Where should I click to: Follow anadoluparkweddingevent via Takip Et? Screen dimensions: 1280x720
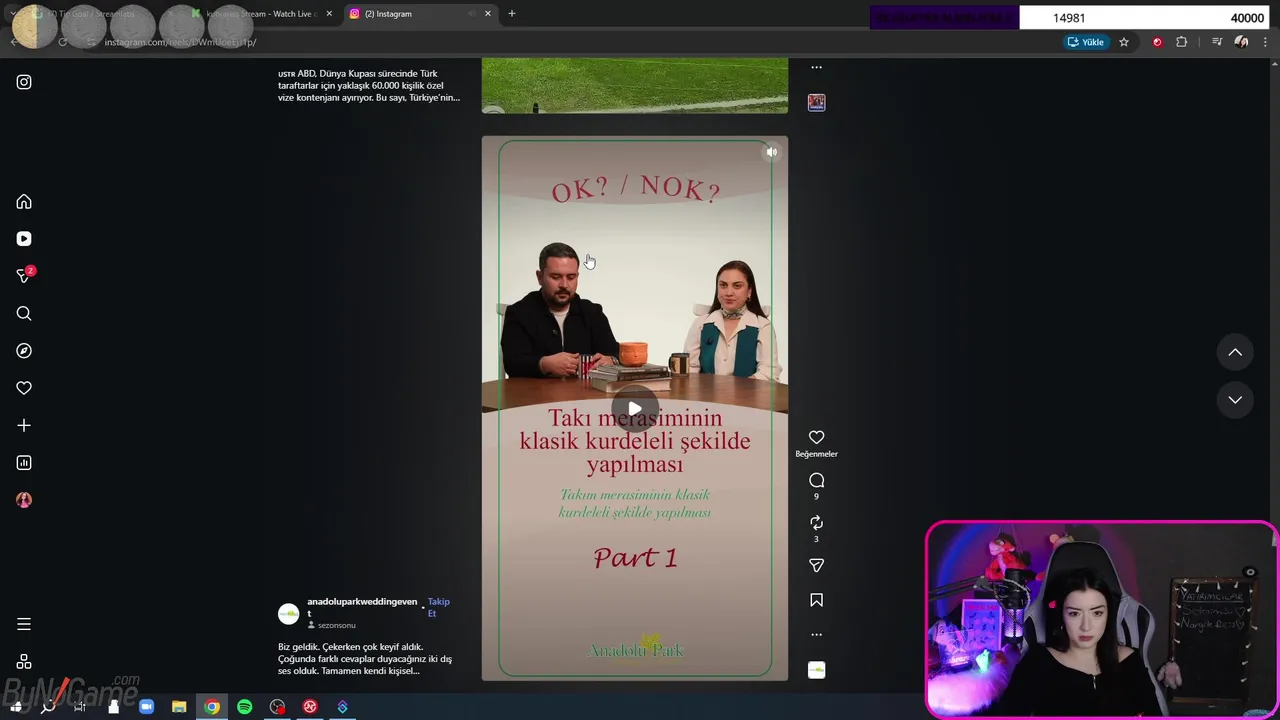[x=439, y=607]
